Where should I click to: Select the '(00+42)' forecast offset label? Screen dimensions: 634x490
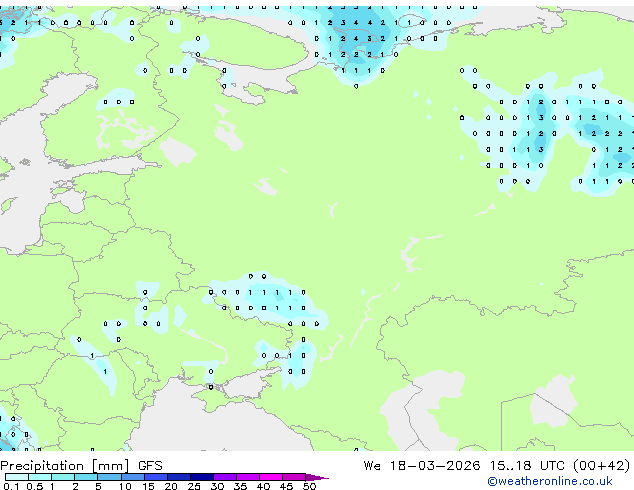pyautogui.click(x=602, y=466)
